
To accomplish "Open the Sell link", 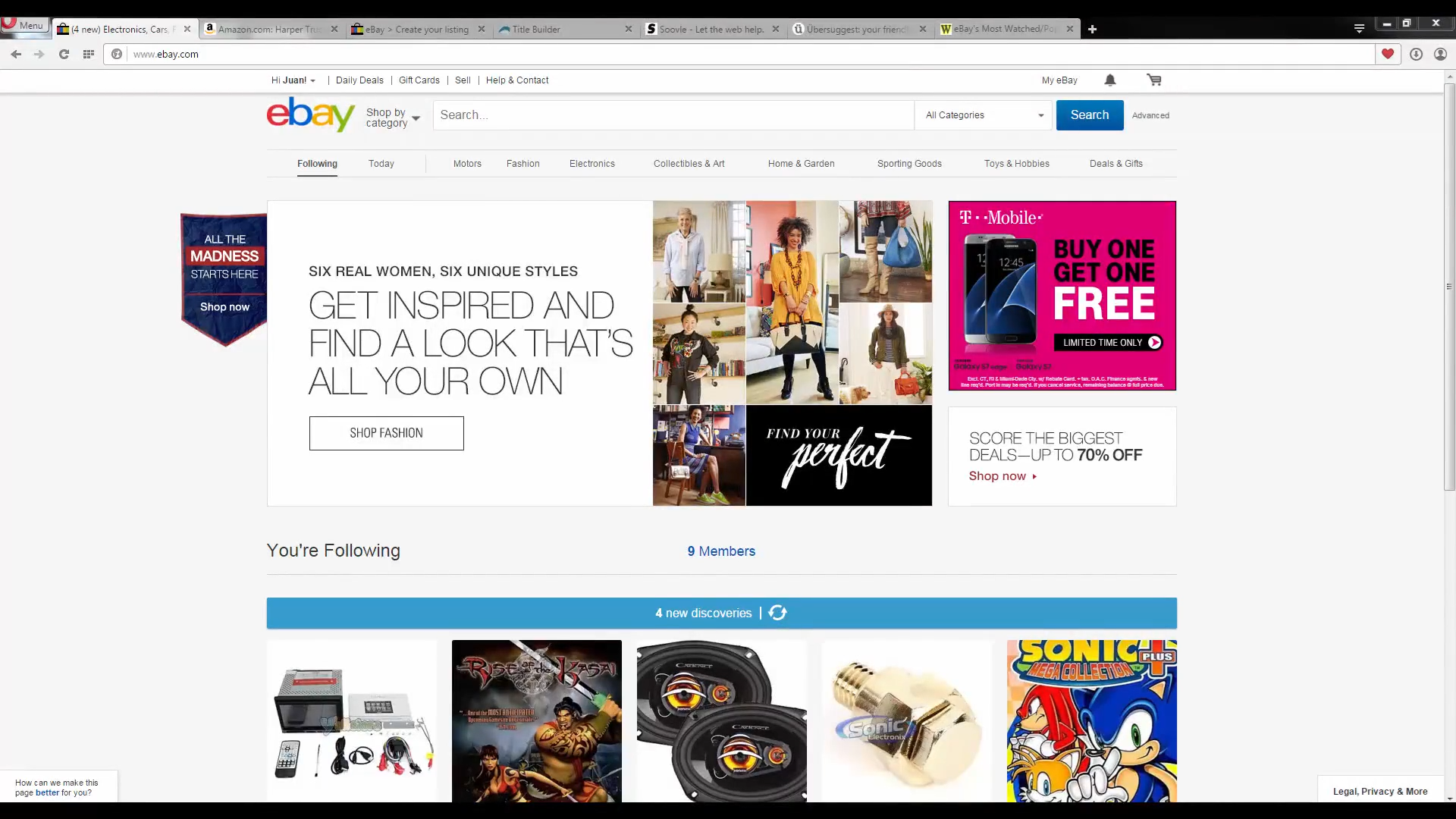I will pos(463,80).
